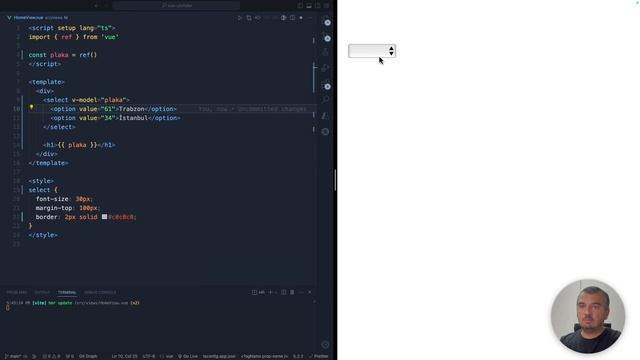Toggle the primary sidebar layout icon
Image resolution: width=640 pixels, height=360 pixels.
coord(300,6)
